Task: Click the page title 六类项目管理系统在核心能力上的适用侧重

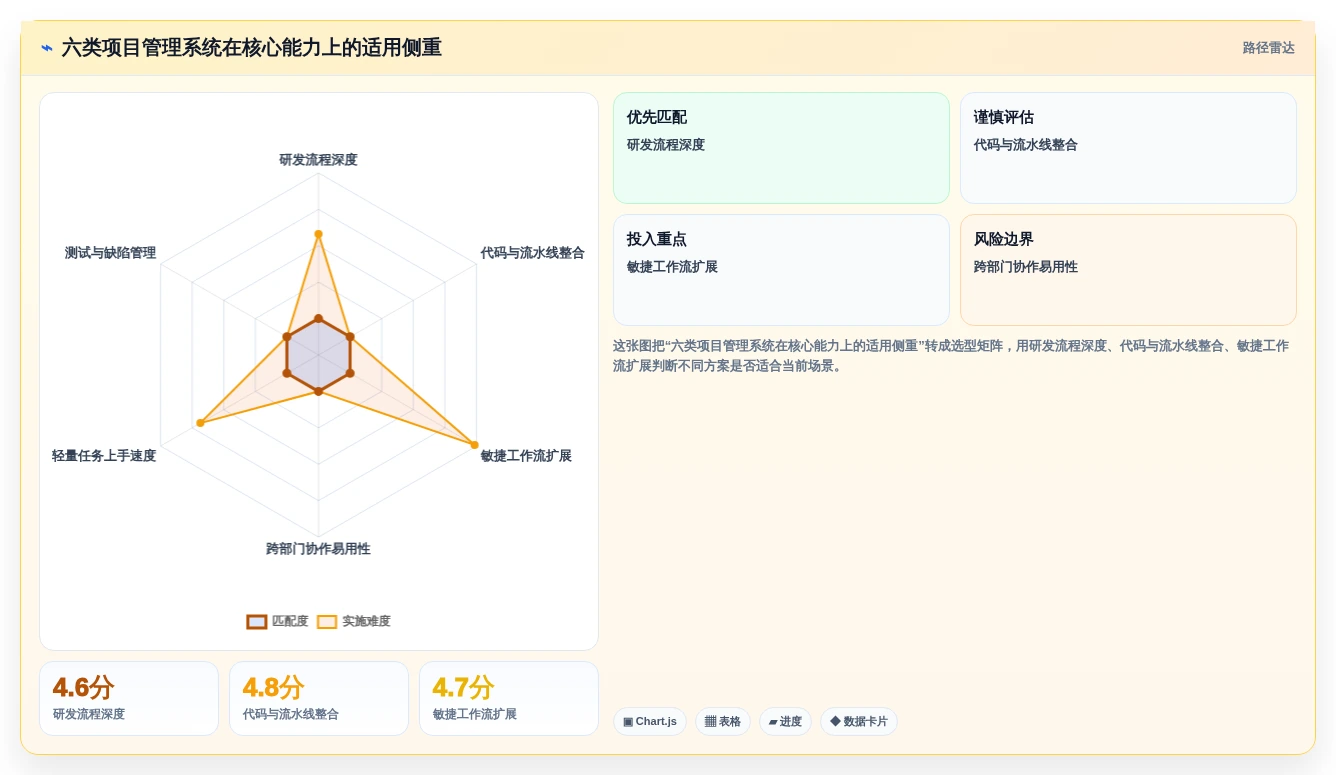Action: click(x=251, y=48)
